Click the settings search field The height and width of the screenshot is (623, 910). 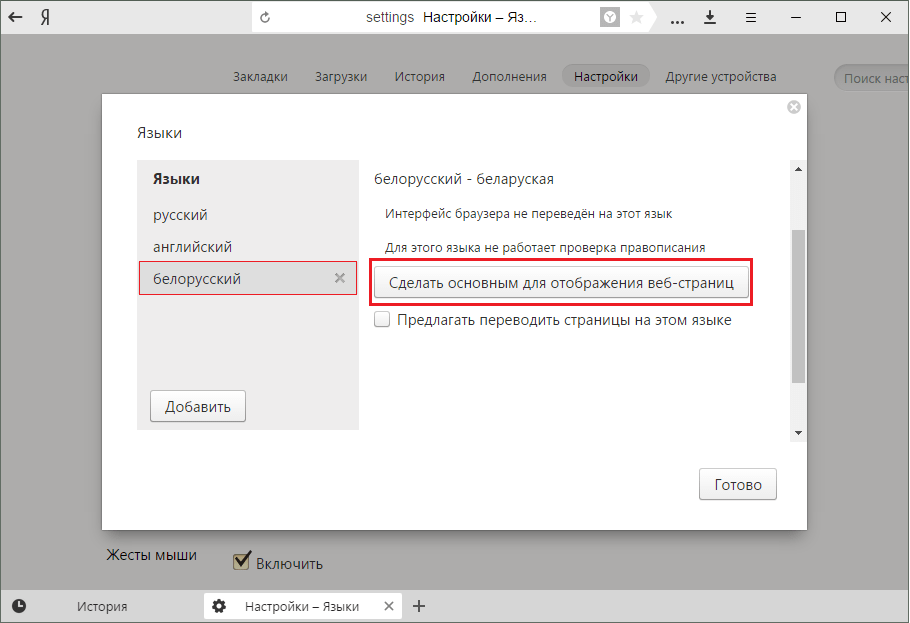point(872,78)
